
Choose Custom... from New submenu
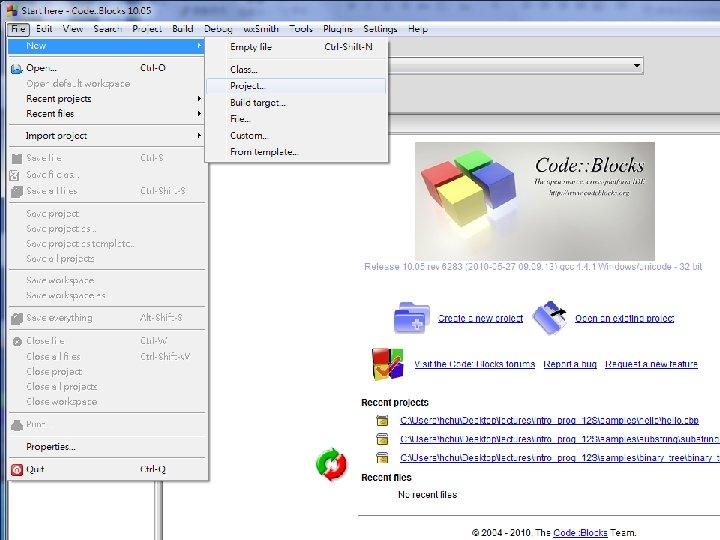[296, 136]
